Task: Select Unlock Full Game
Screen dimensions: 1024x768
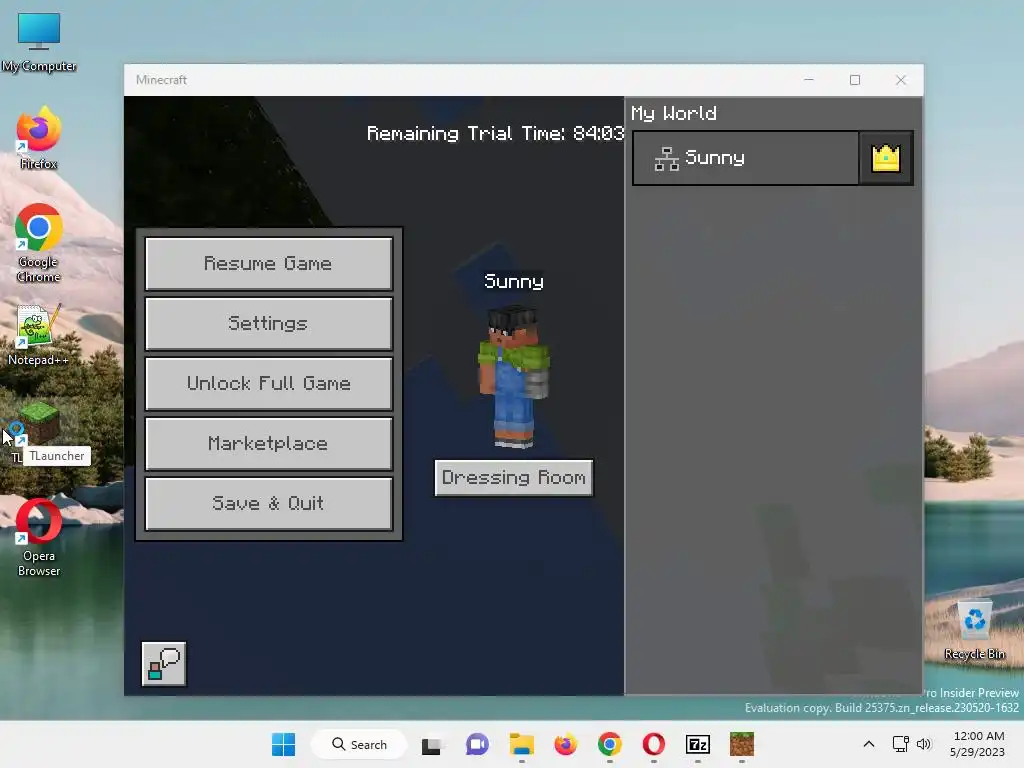Action: (268, 383)
